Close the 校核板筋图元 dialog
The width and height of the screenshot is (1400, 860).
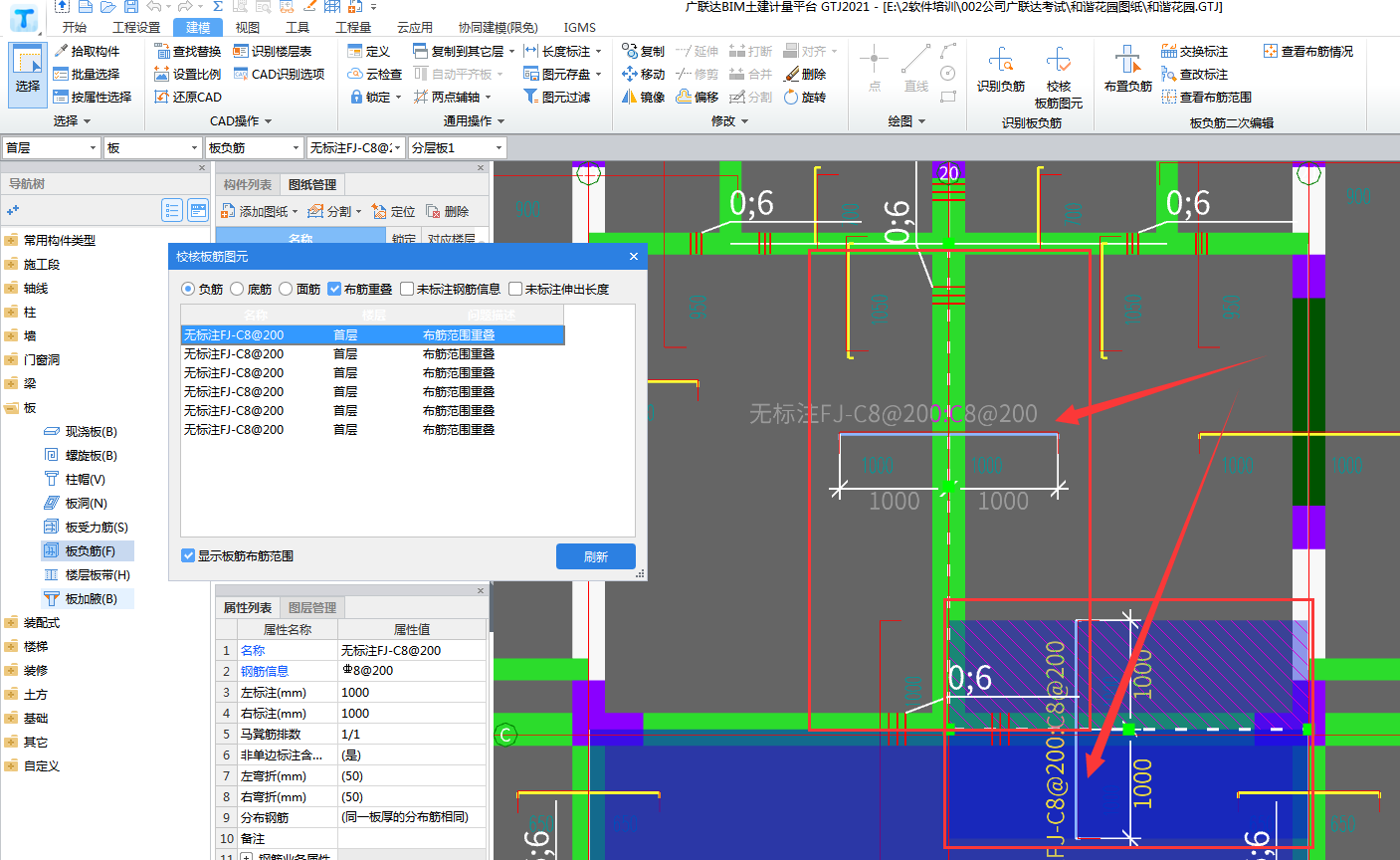point(634,256)
